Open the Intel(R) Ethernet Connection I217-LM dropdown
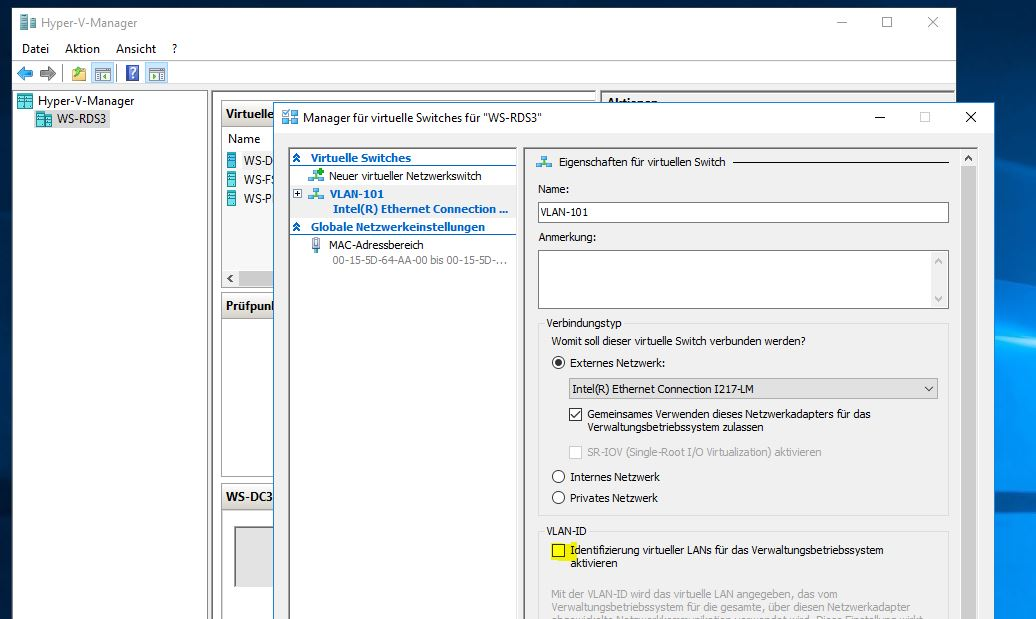 [x=753, y=389]
